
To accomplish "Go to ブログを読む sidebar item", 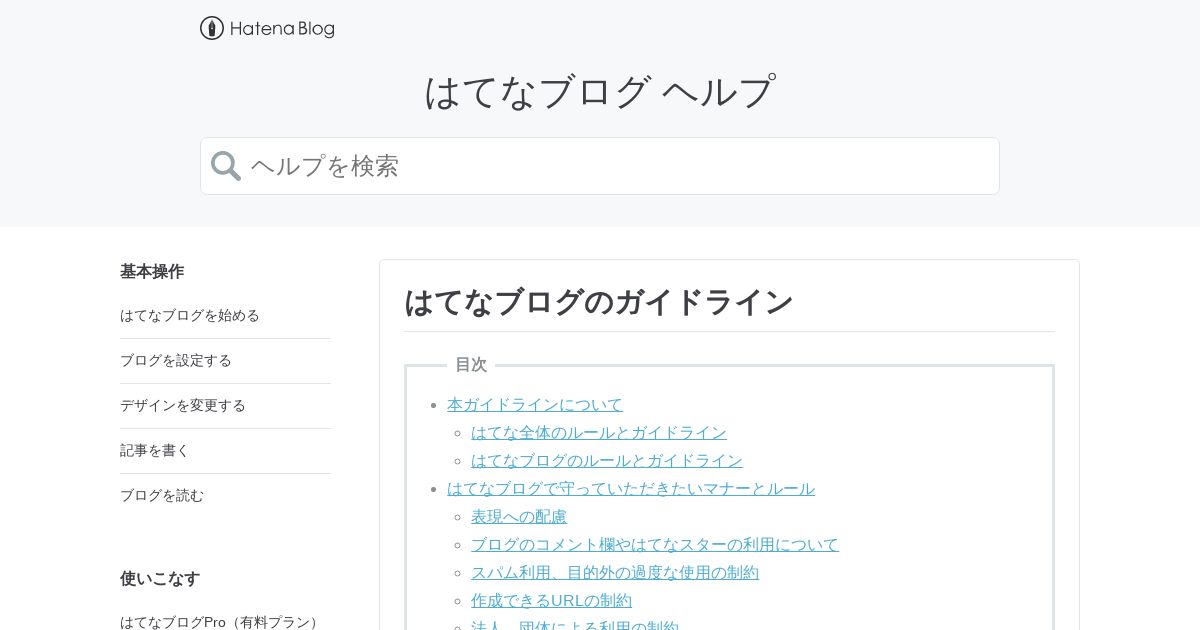I will click(x=162, y=495).
